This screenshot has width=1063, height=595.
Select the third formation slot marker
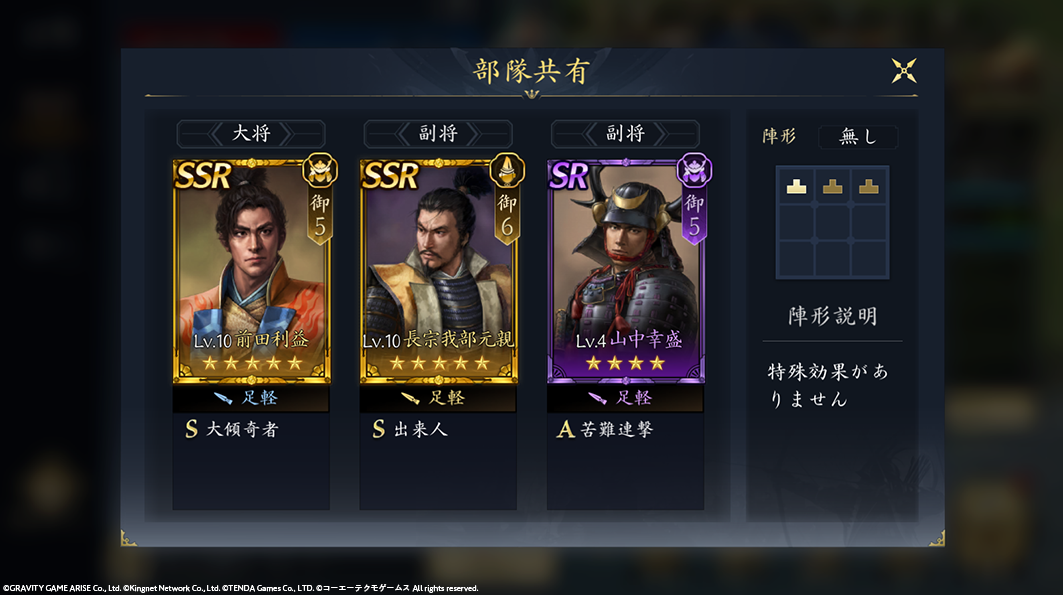[x=868, y=186]
